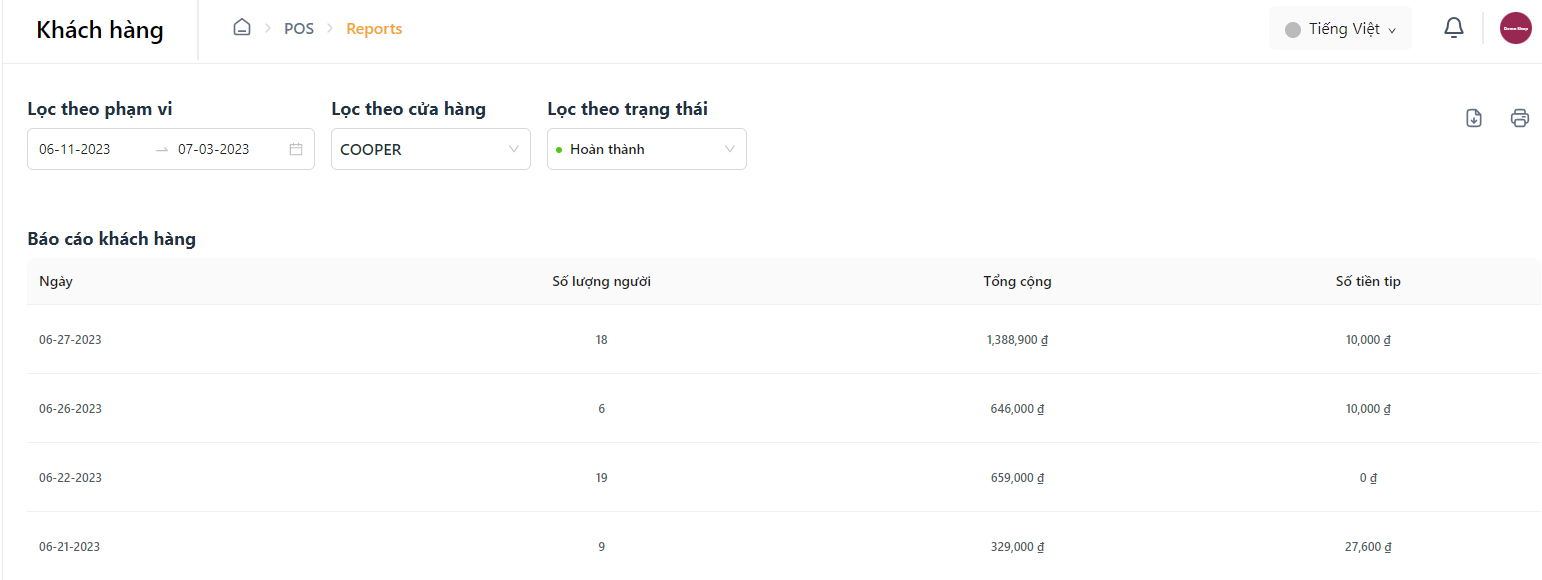Click the Ngày column header
This screenshot has height=580, width=1542.
(x=56, y=281)
